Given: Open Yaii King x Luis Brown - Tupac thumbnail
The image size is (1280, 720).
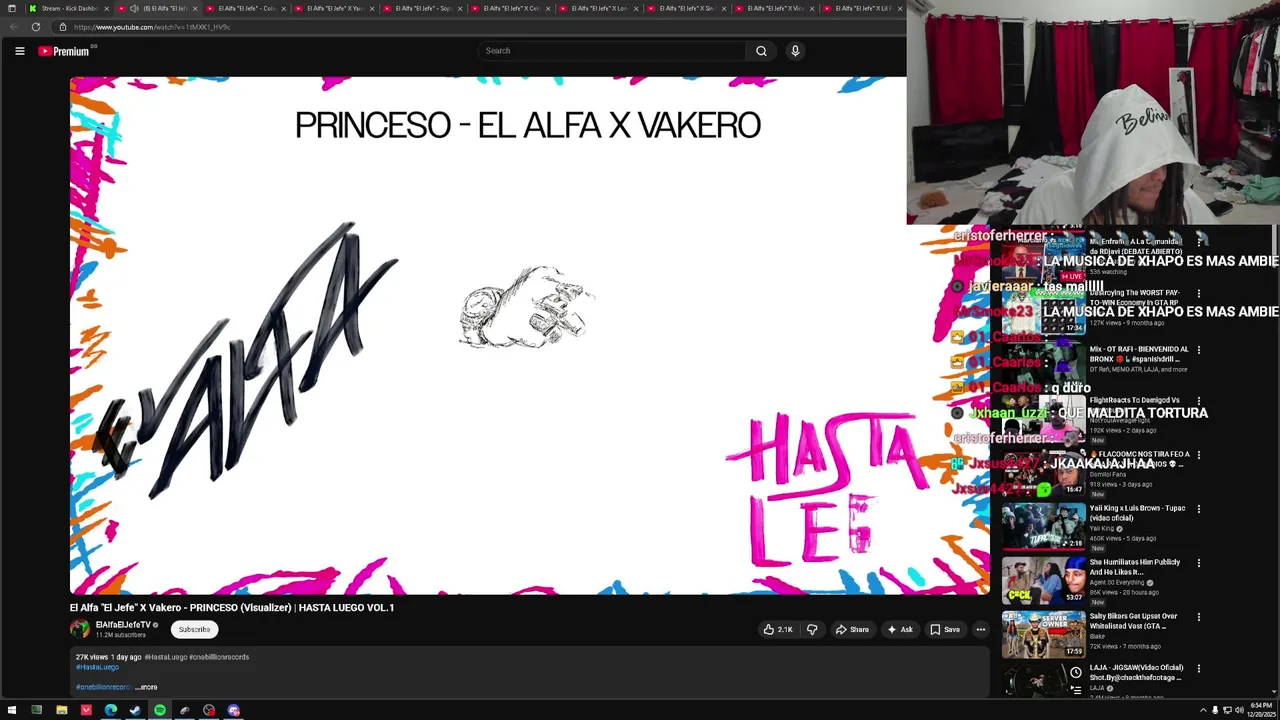Looking at the screenshot, I should [x=1044, y=526].
